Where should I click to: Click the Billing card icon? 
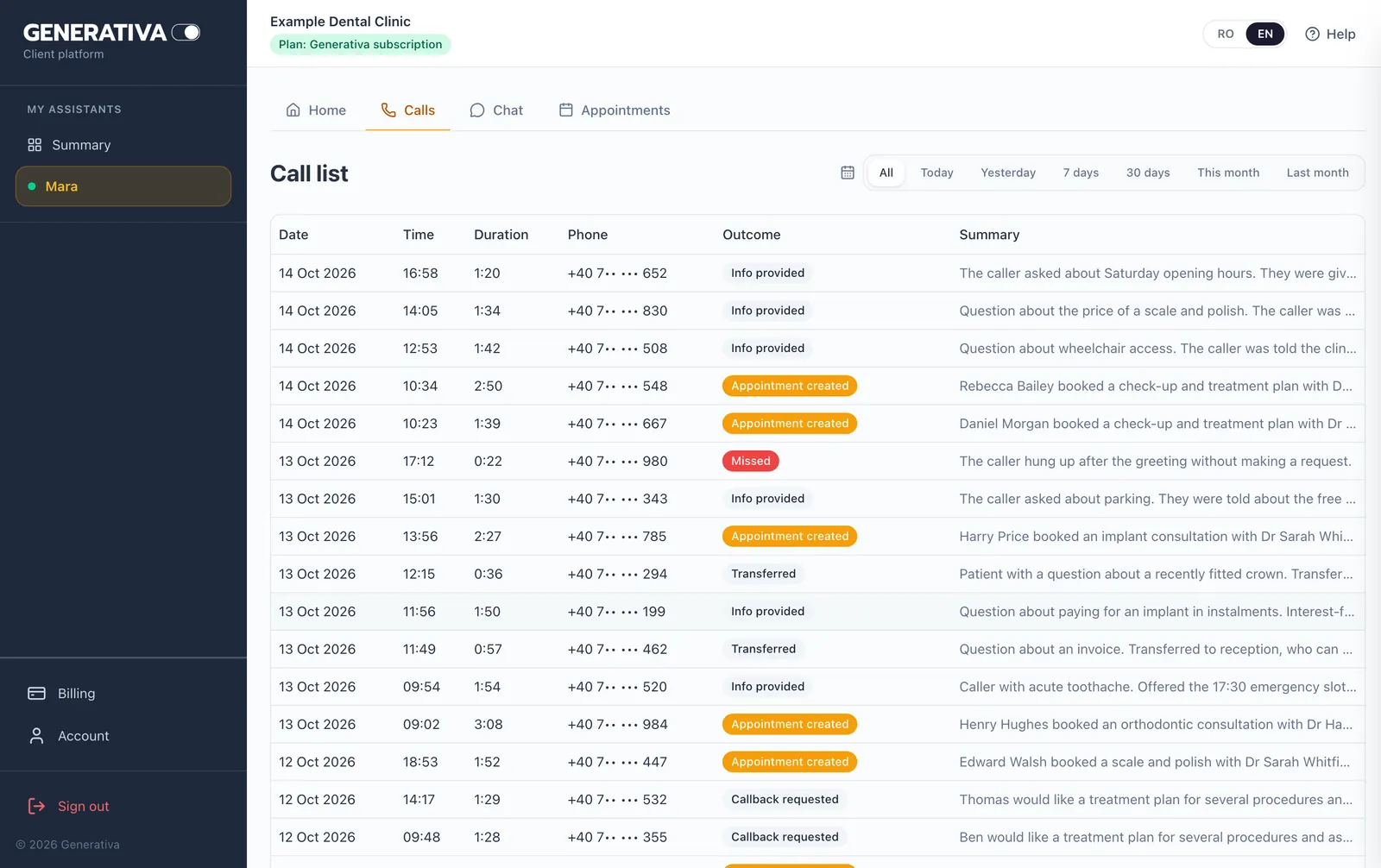pyautogui.click(x=36, y=694)
